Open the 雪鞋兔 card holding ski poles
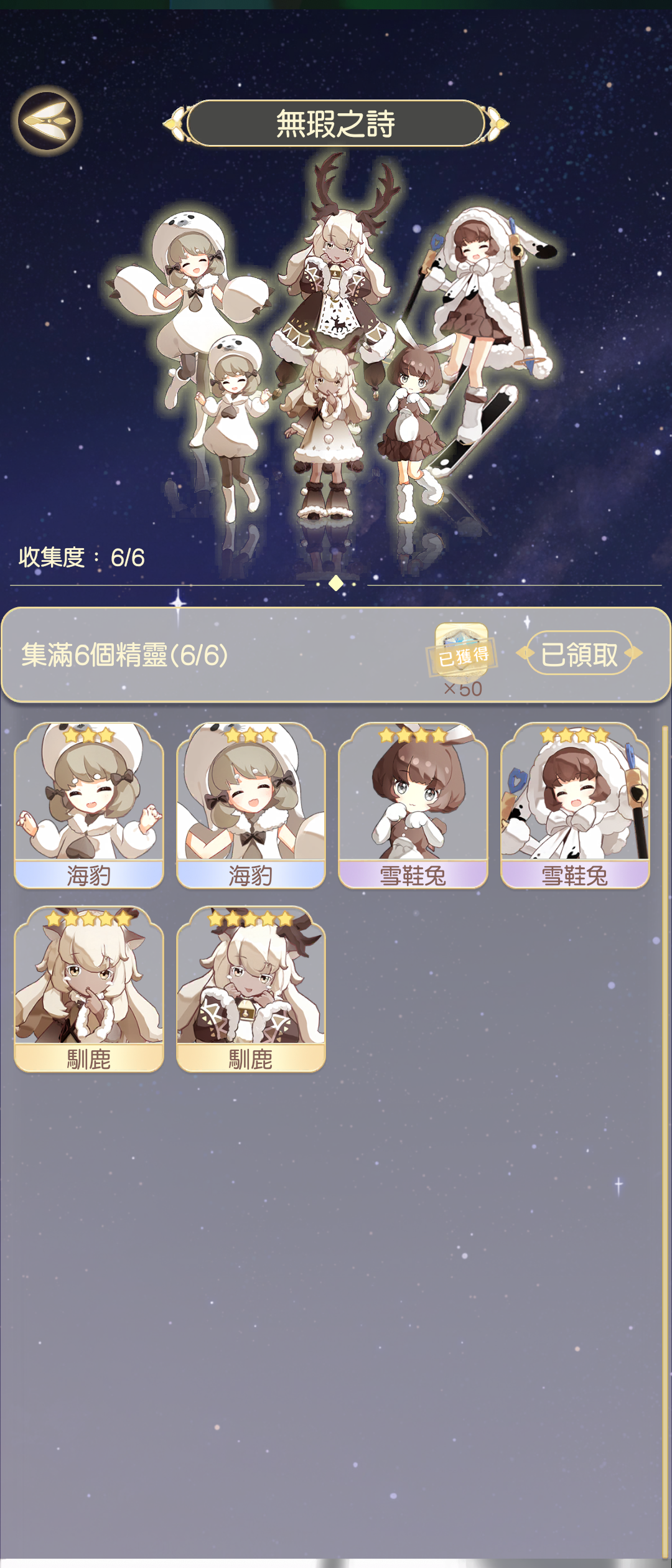 pyautogui.click(x=575, y=805)
